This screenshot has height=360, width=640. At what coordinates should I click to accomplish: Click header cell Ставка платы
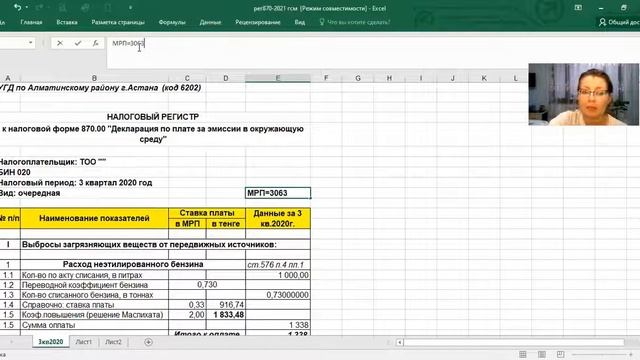click(207, 213)
